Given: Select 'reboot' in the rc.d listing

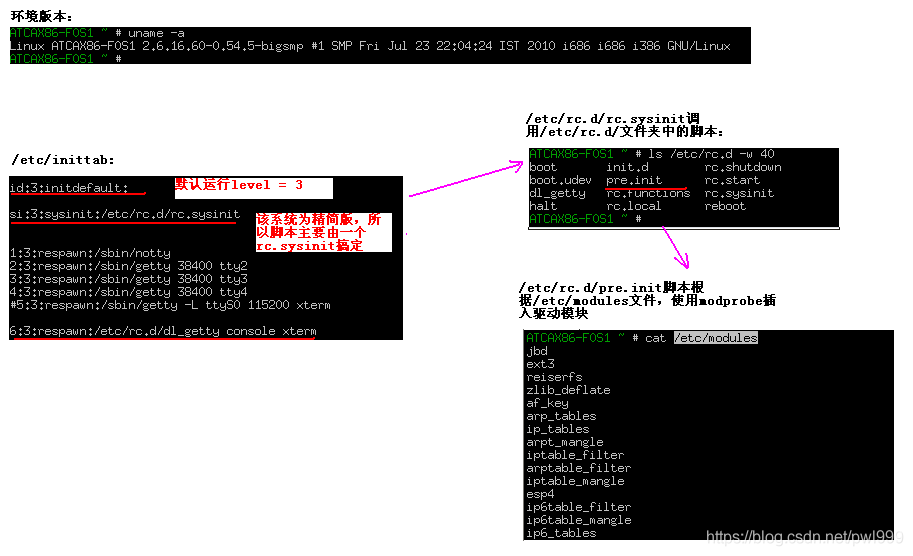Looking at the screenshot, I should [725, 206].
